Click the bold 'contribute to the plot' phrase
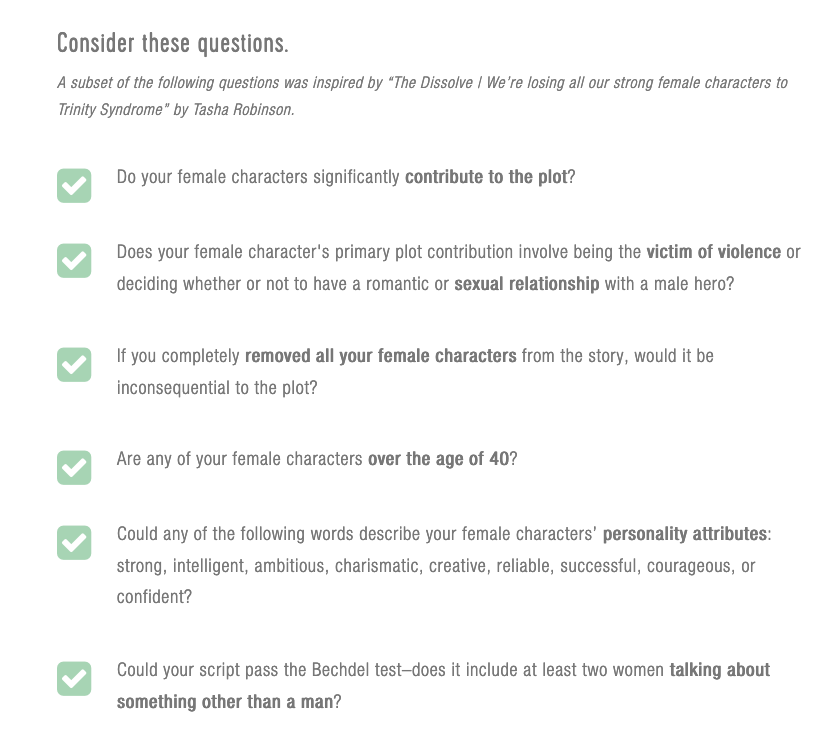The height and width of the screenshot is (748, 835). pos(486,178)
